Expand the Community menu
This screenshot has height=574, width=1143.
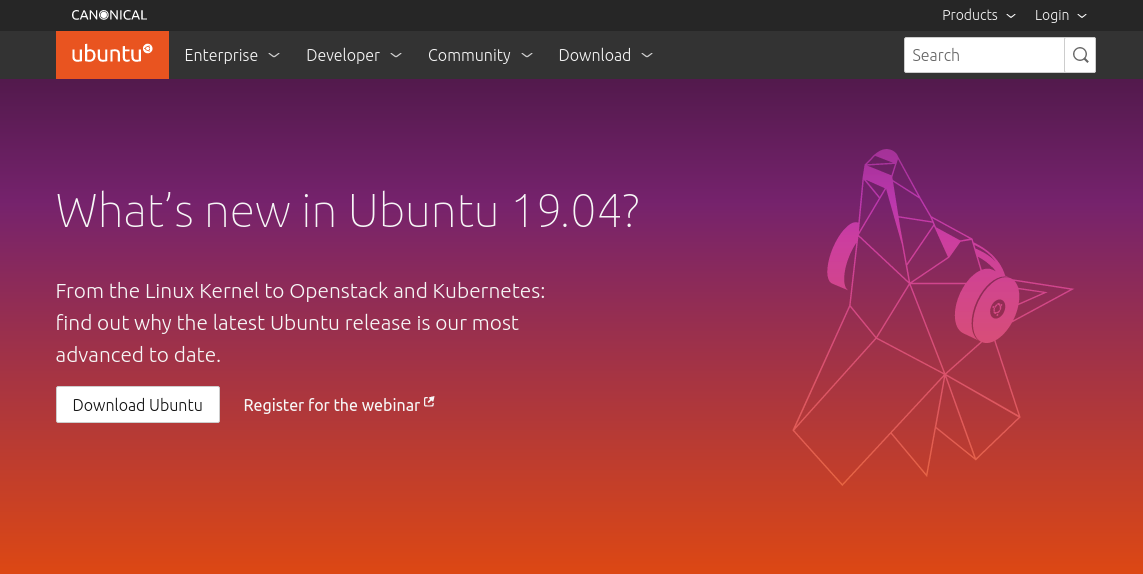pos(480,55)
